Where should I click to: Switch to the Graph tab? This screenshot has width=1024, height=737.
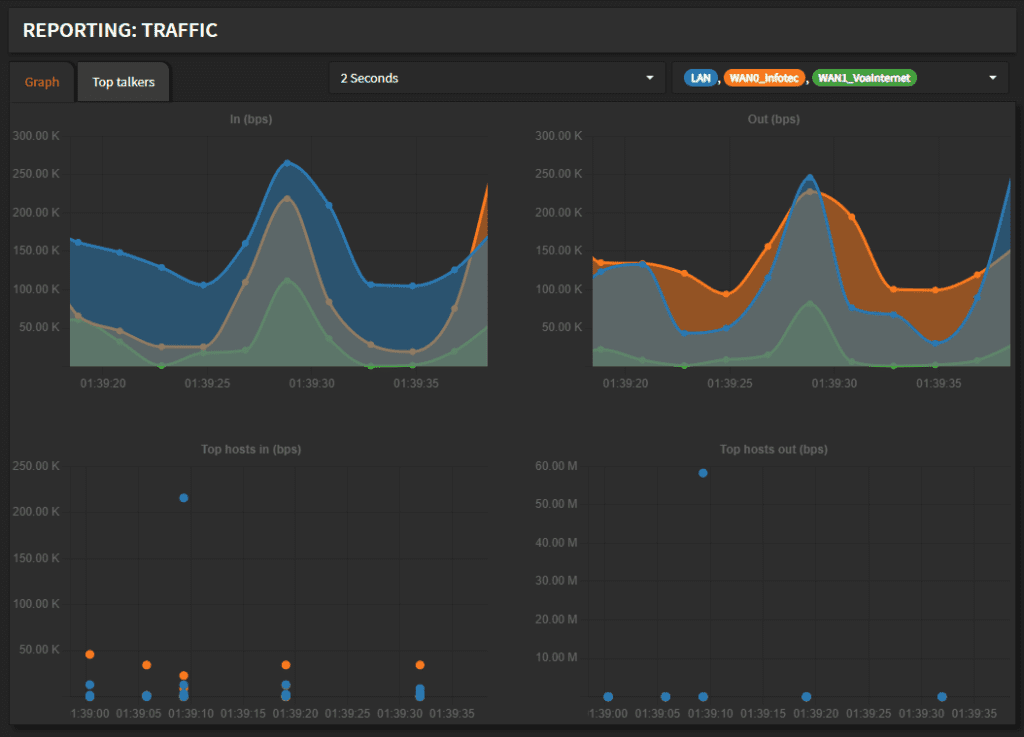[42, 82]
